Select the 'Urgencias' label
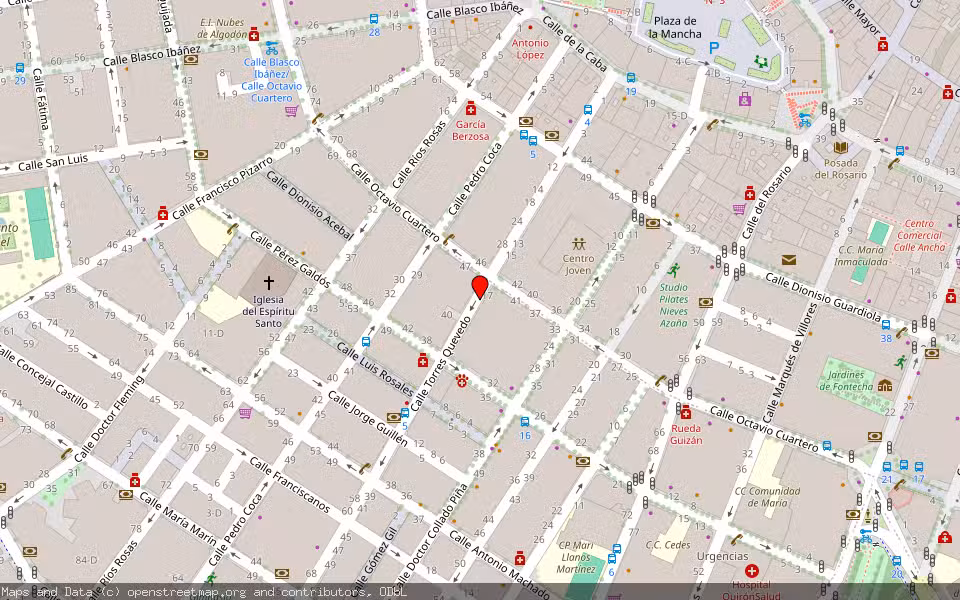This screenshot has height=600, width=960. point(722,556)
